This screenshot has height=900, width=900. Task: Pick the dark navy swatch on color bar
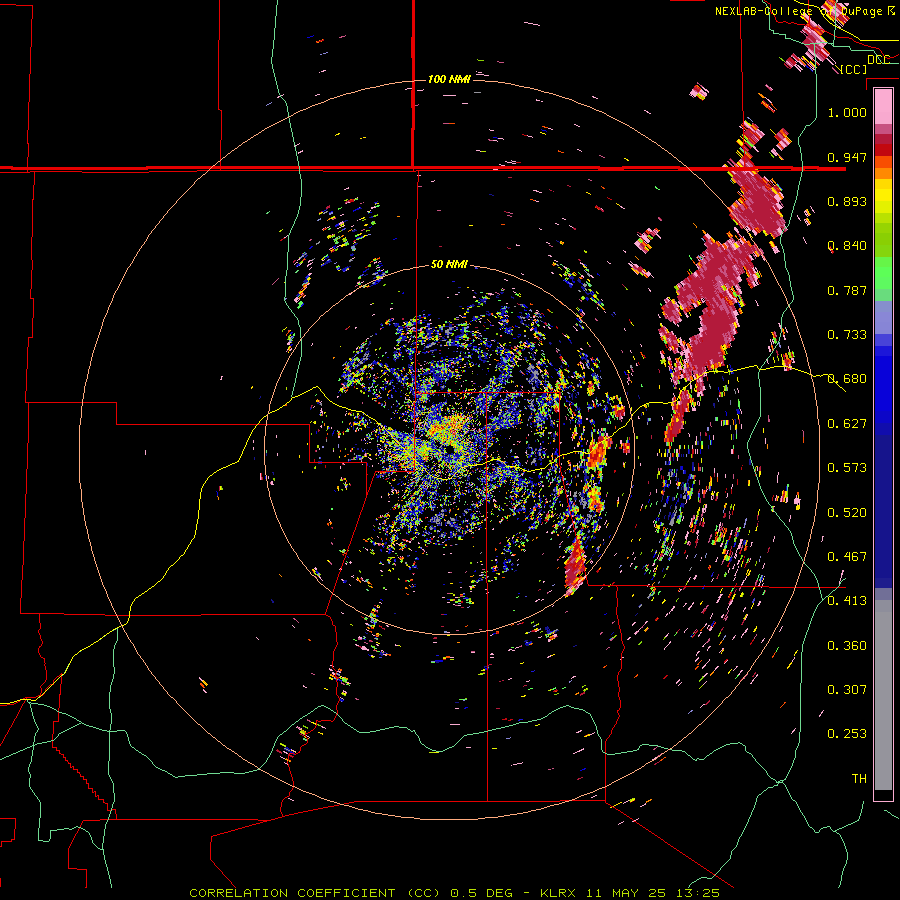coord(883,505)
